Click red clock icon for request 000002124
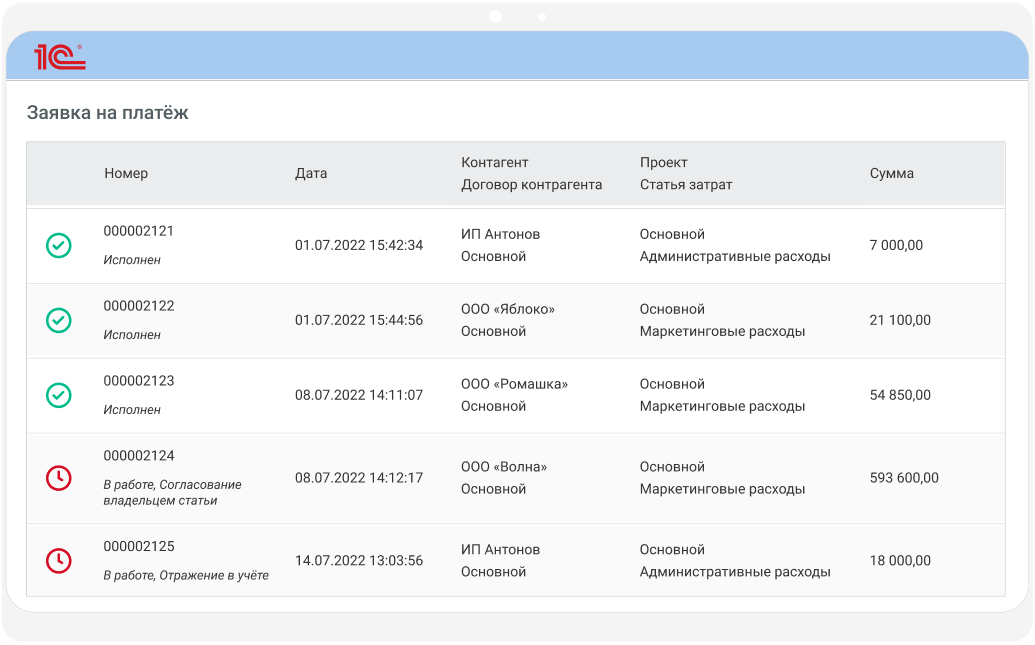 coord(59,478)
